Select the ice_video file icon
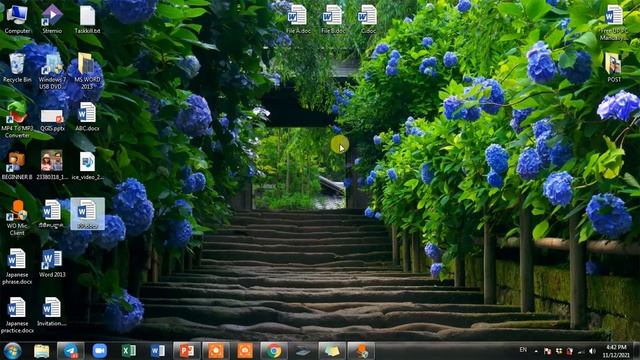Viewport: 640px width, 360px height. (87, 165)
